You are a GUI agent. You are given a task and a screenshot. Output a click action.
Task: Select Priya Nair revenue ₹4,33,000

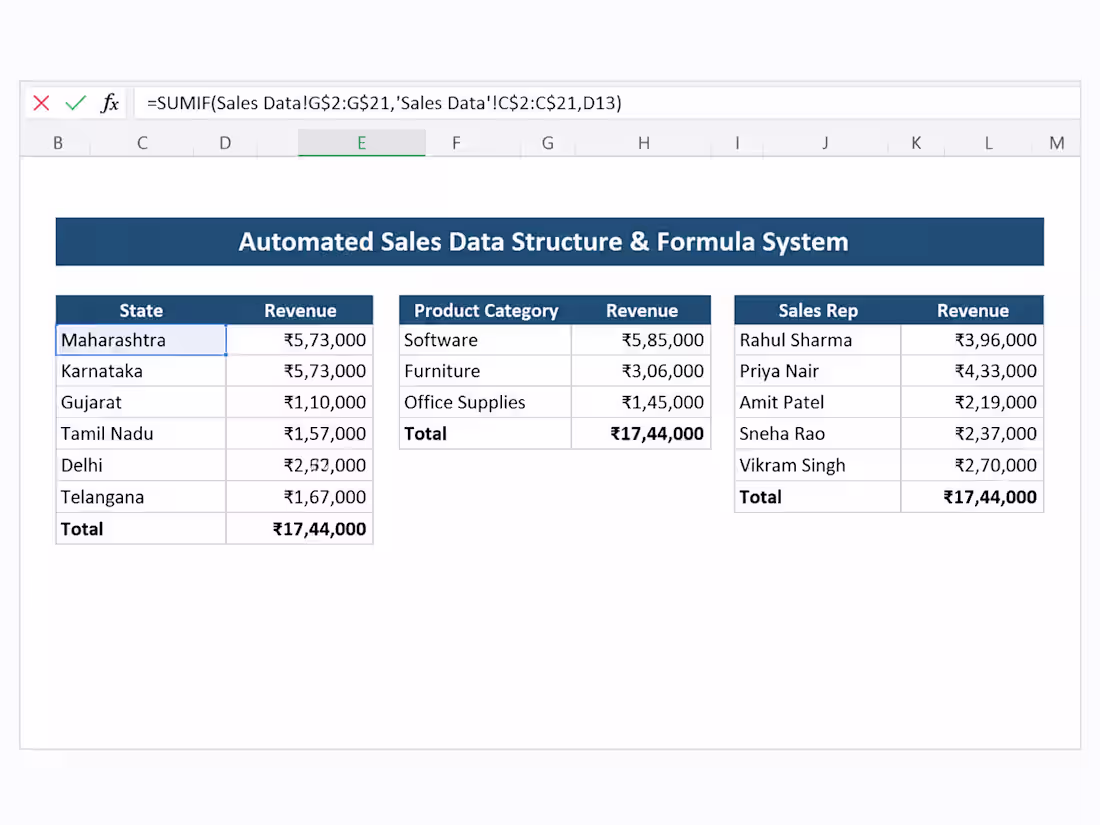(x=972, y=371)
